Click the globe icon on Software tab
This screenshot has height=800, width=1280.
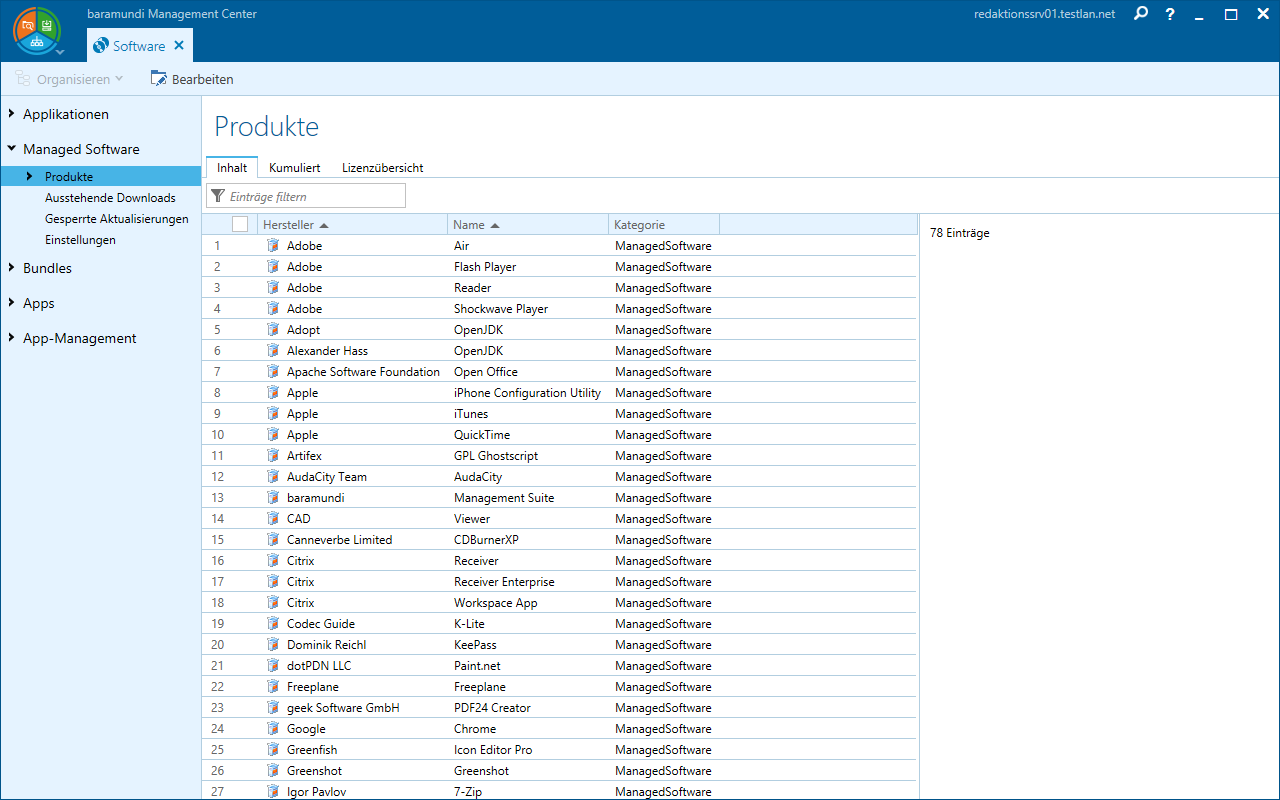tap(100, 46)
